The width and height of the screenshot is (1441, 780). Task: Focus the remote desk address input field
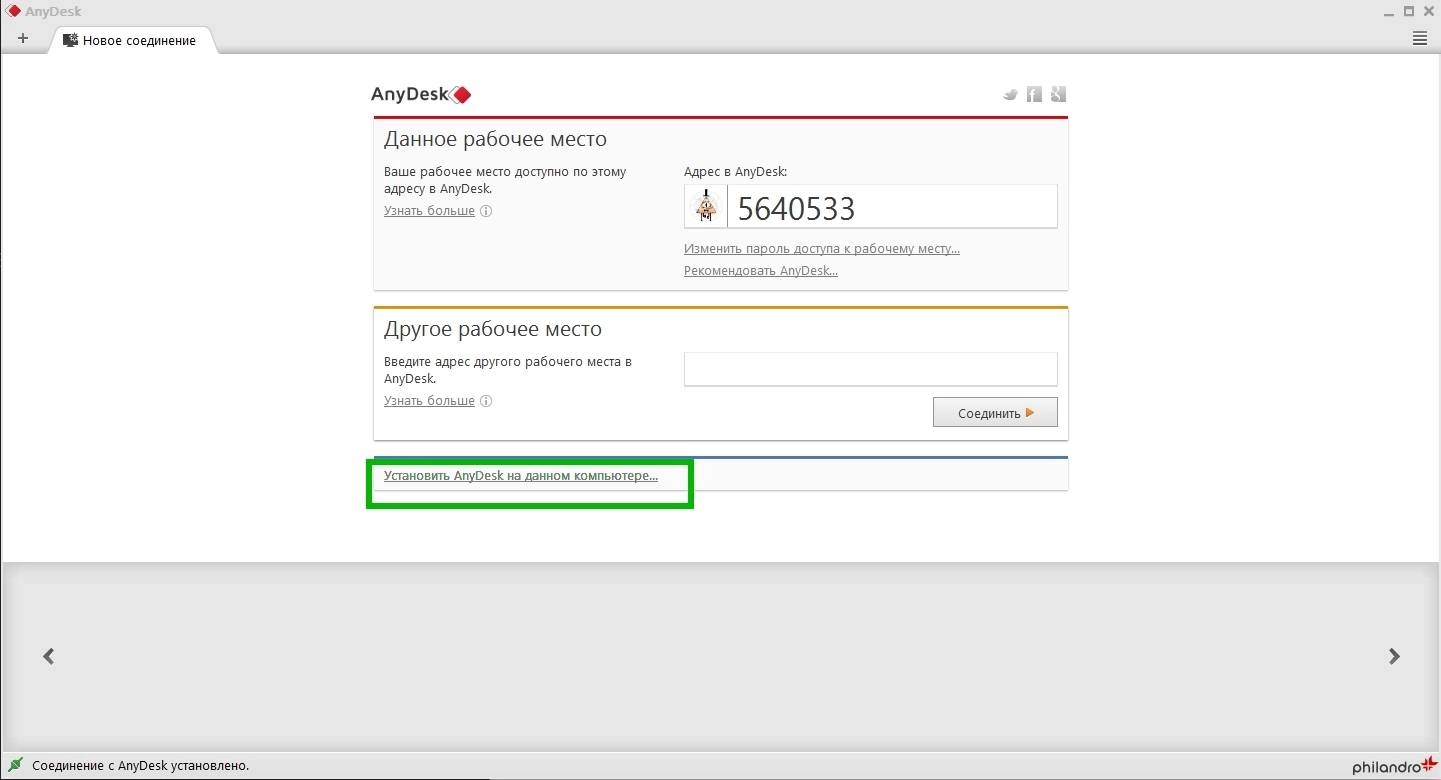click(870, 369)
